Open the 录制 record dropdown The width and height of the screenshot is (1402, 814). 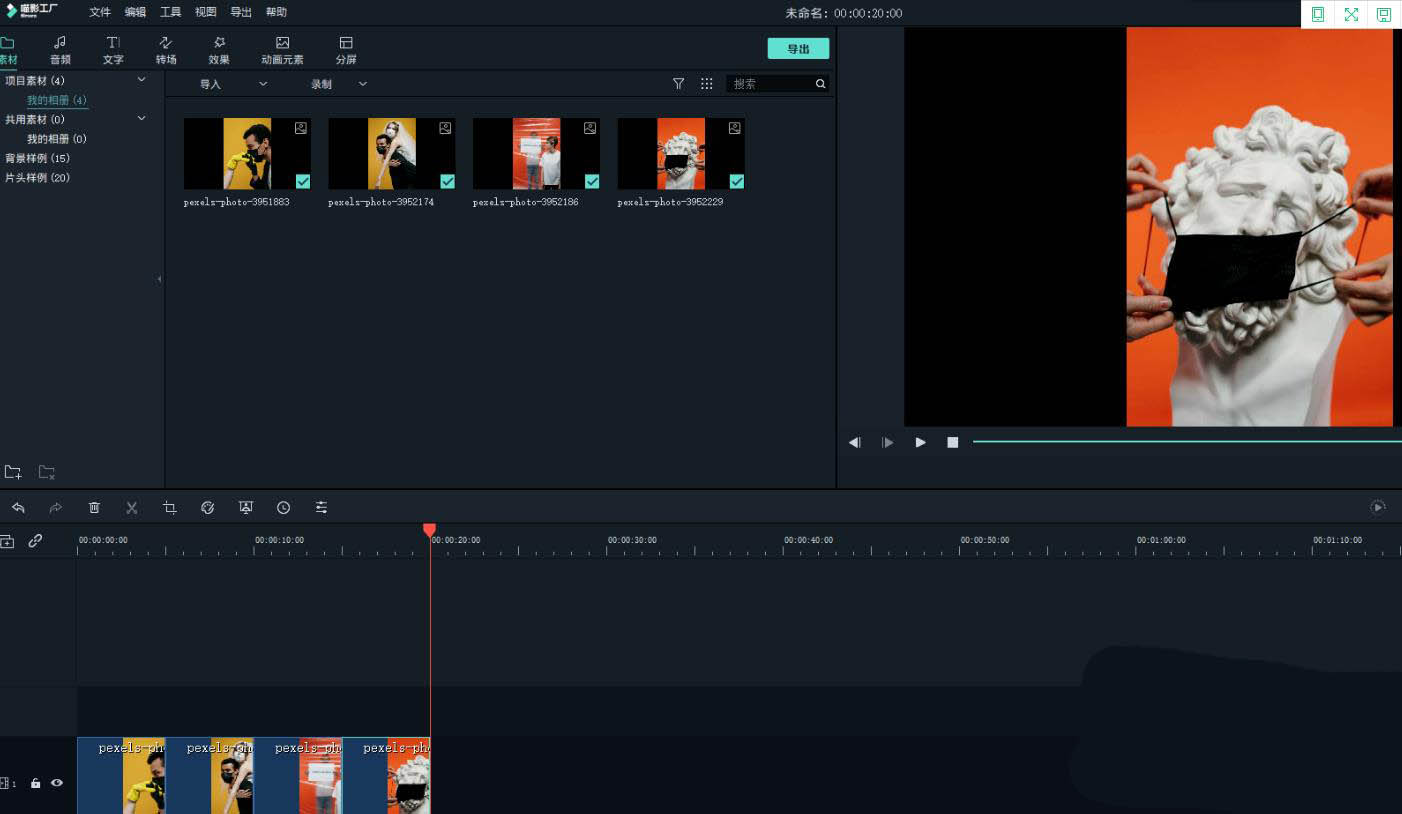(x=339, y=84)
